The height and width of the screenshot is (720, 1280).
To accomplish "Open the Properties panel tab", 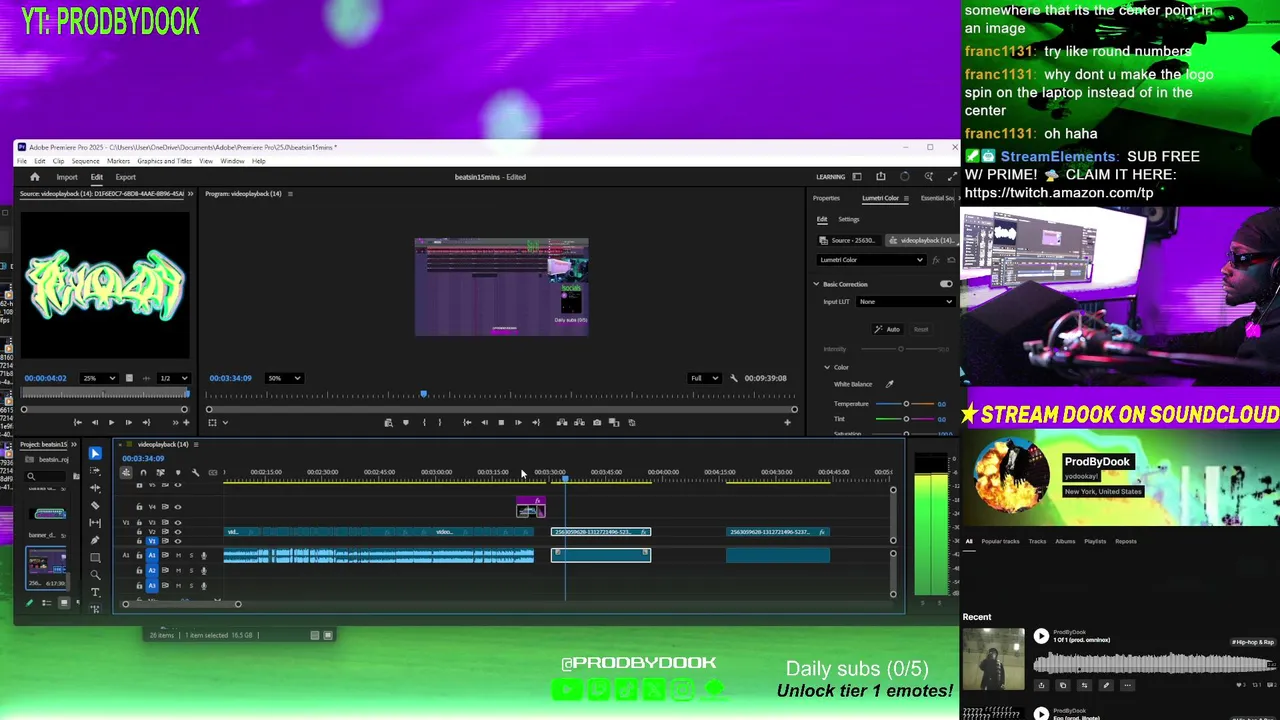I will tap(826, 198).
